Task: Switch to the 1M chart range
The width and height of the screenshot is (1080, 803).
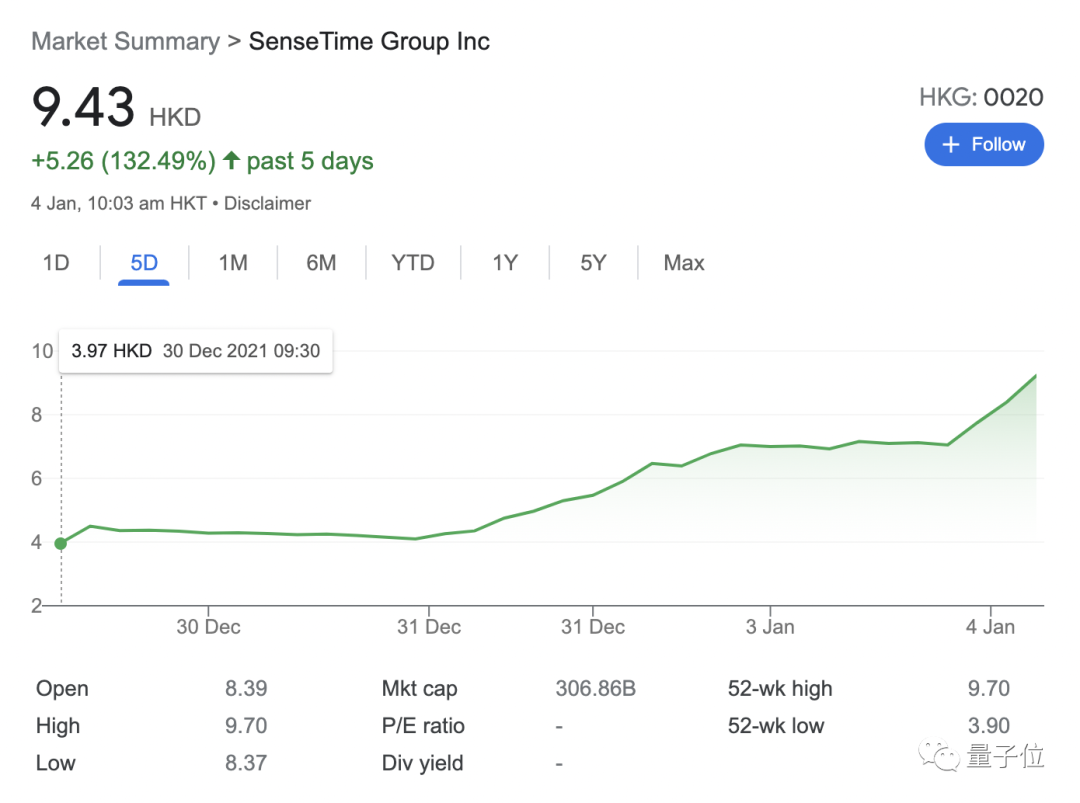Action: pos(233,263)
